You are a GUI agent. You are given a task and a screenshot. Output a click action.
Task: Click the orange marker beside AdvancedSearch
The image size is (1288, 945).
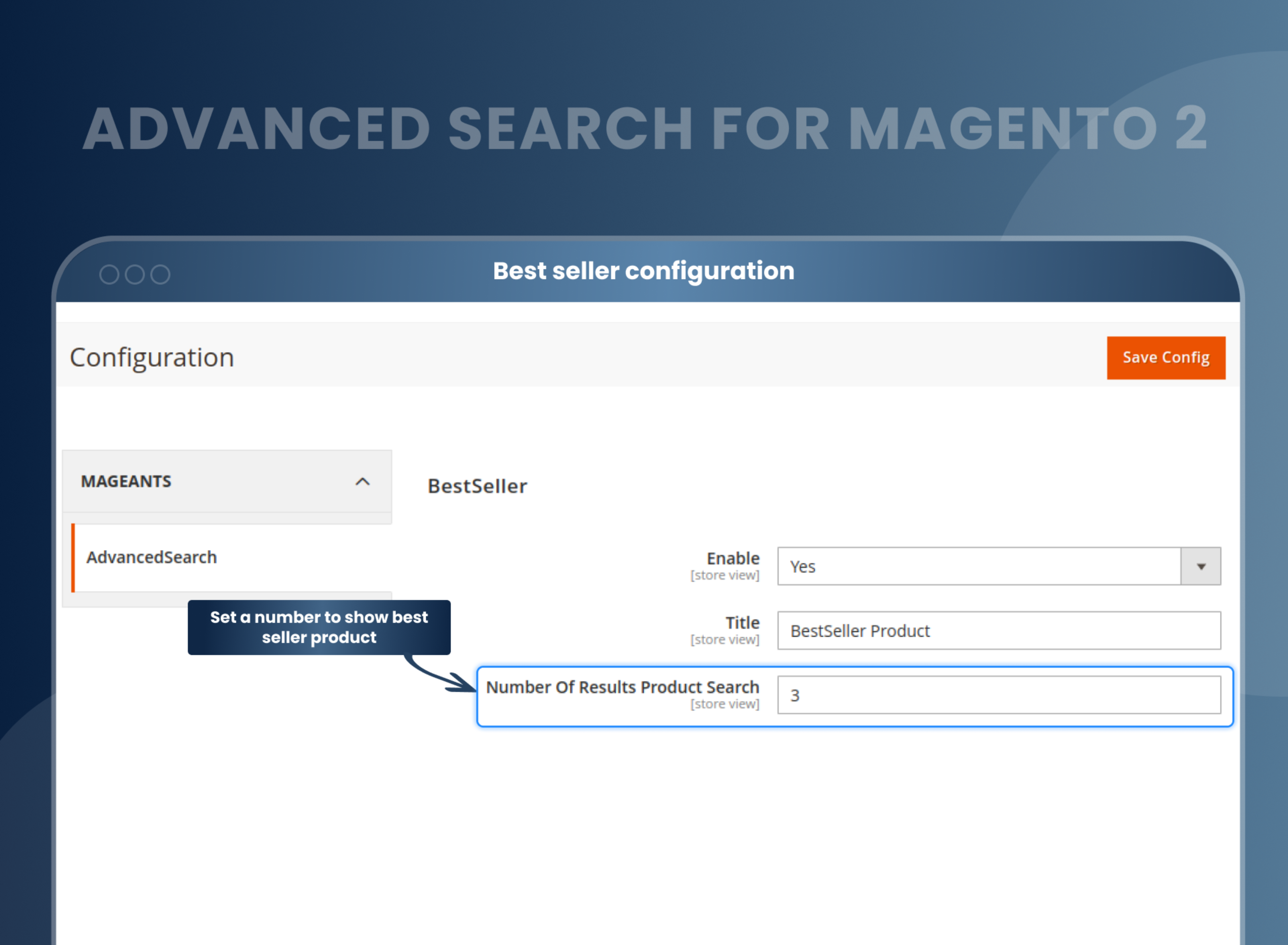click(x=73, y=557)
